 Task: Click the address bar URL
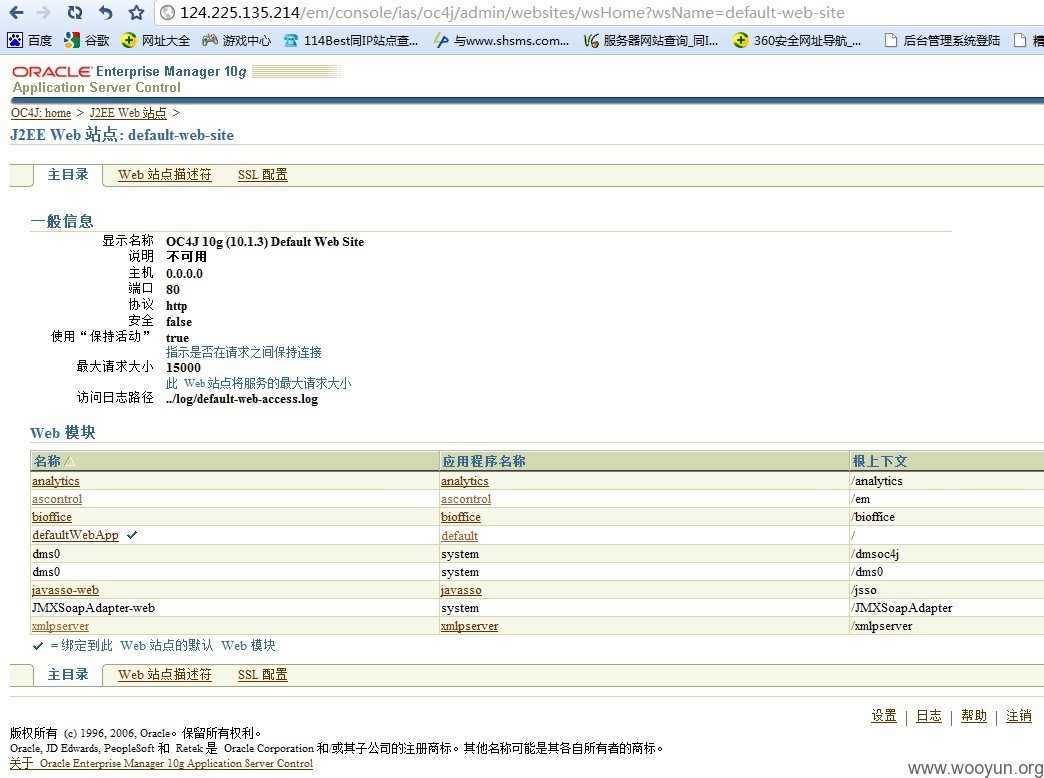tap(511, 13)
